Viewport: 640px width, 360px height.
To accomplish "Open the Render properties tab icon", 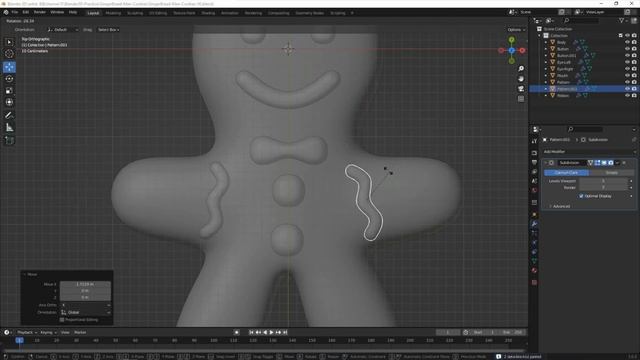I will click(534, 153).
